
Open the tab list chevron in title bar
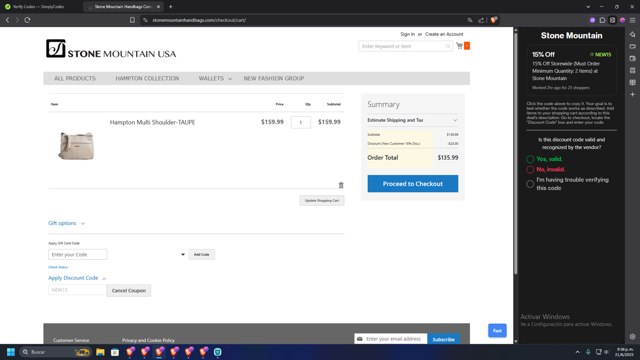588,7
